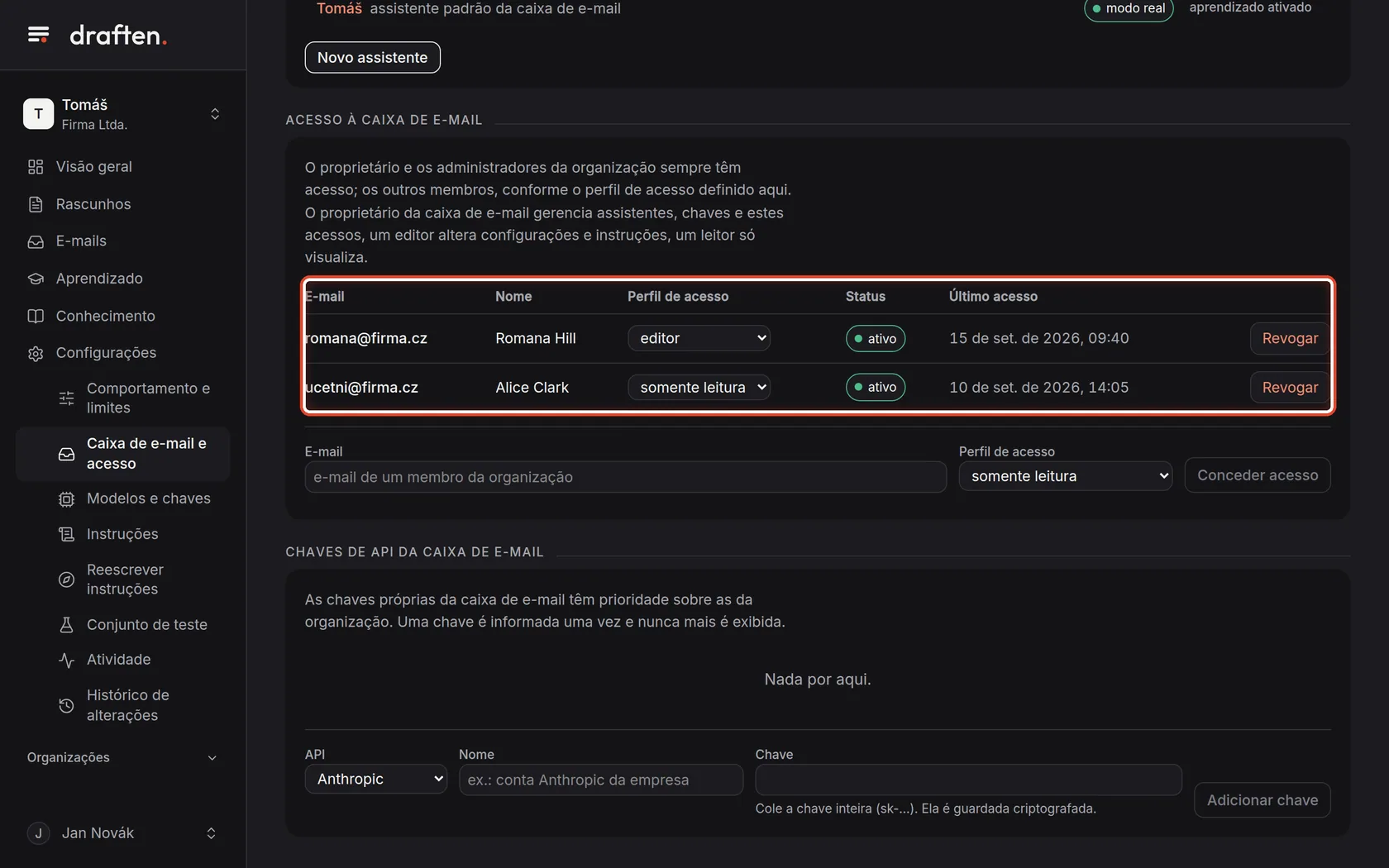Image resolution: width=1389 pixels, height=868 pixels.
Task: Revoke access for romana@firma.cz
Action: (1290, 338)
